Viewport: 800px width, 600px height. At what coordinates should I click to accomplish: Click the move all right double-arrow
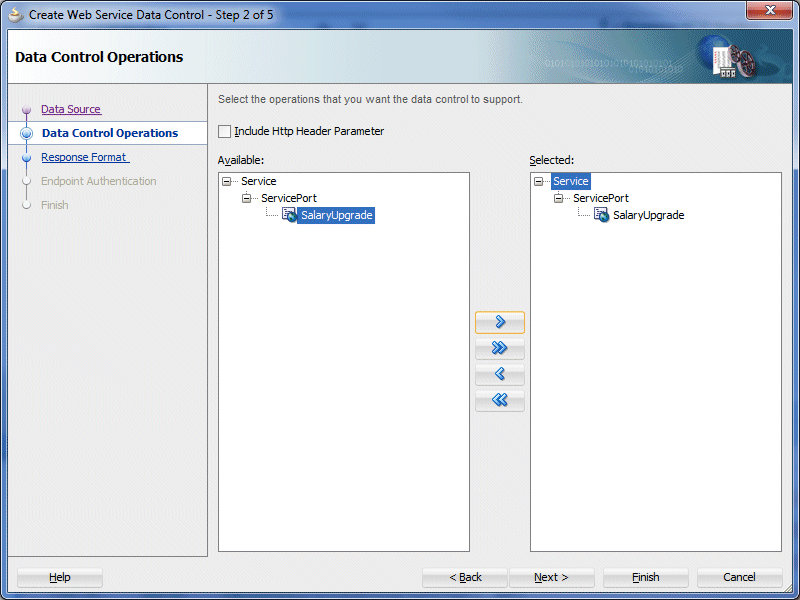pyautogui.click(x=499, y=348)
